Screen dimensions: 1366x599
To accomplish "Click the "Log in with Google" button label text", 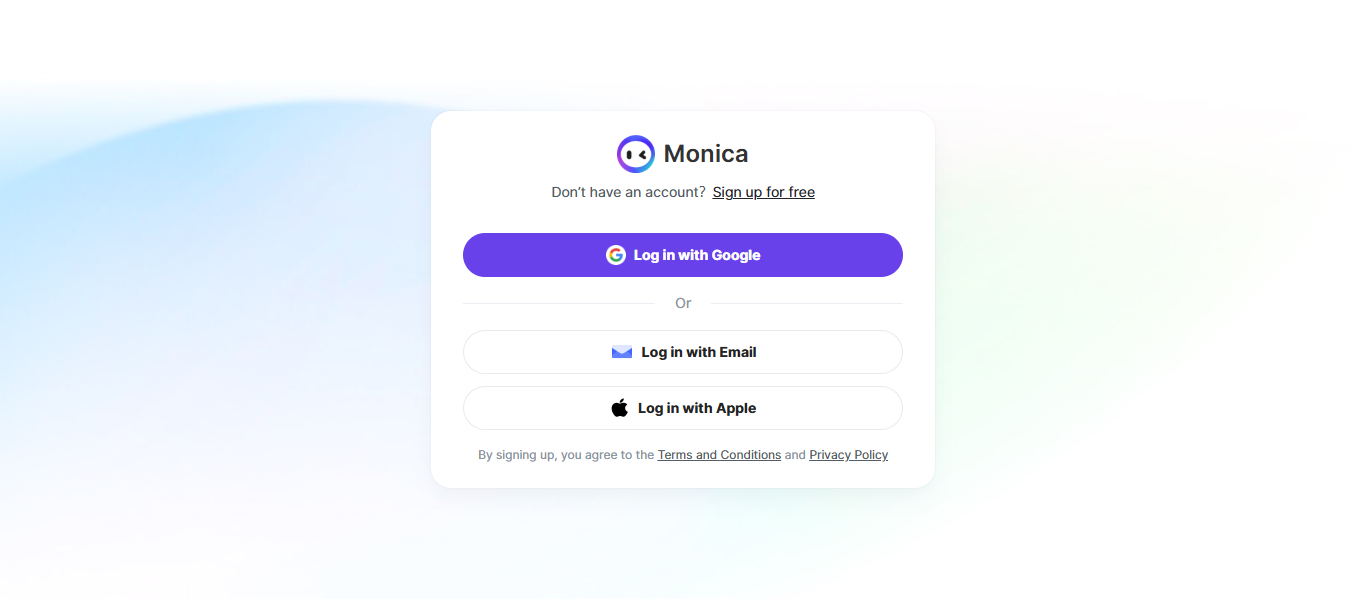I will tap(697, 255).
